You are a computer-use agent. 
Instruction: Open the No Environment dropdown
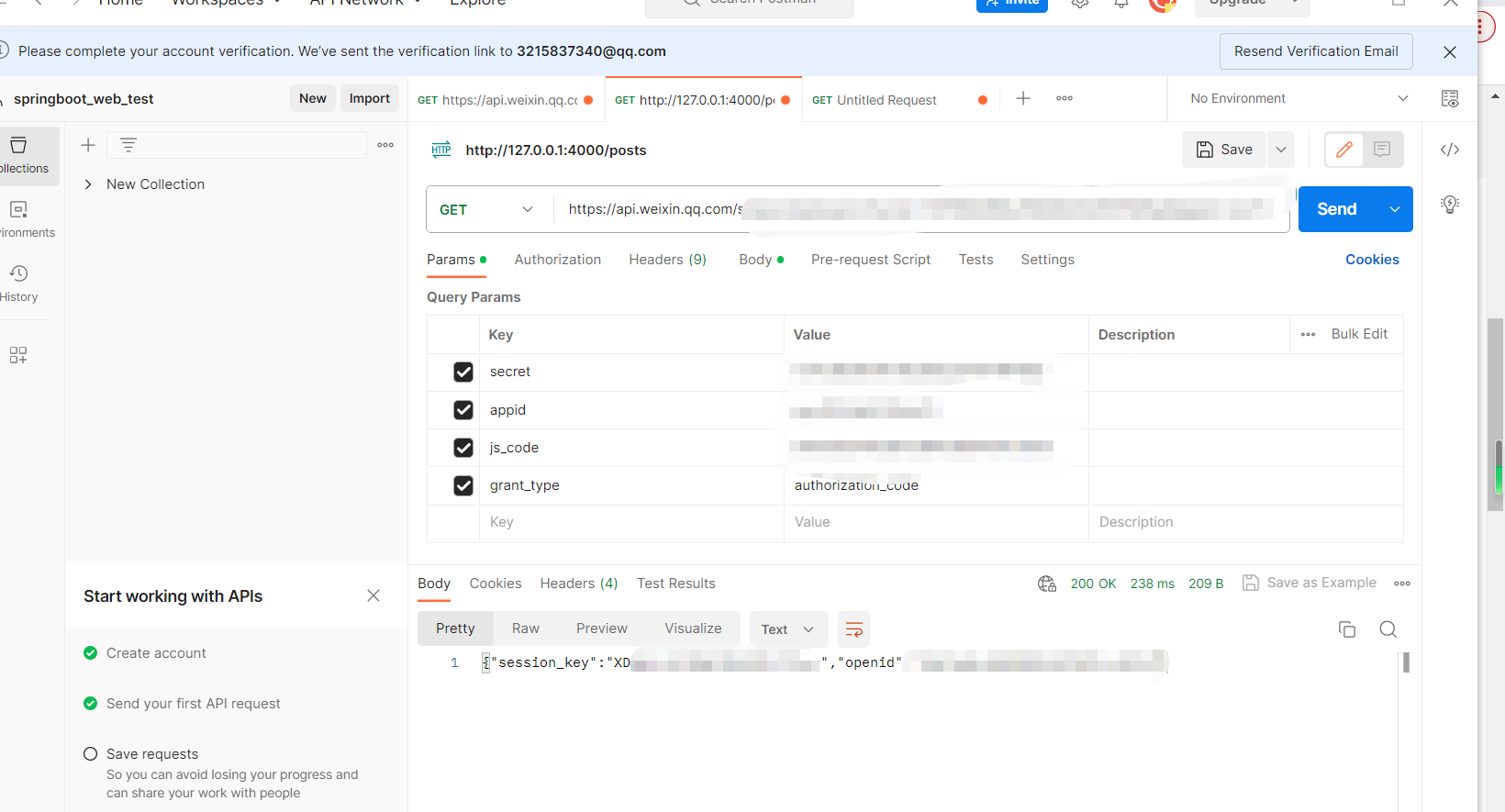(1299, 98)
